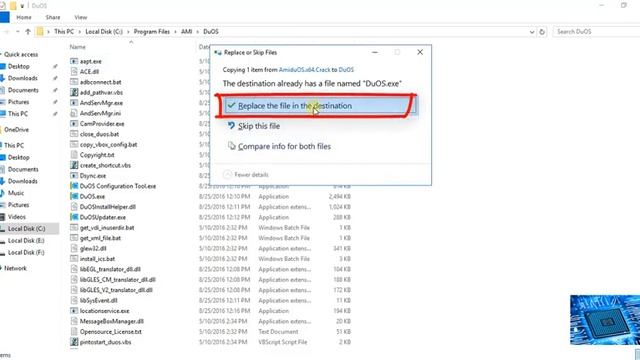Select the adbconnect.bat file icon
Image resolution: width=640 pixels, height=360 pixels.
[x=74, y=82]
